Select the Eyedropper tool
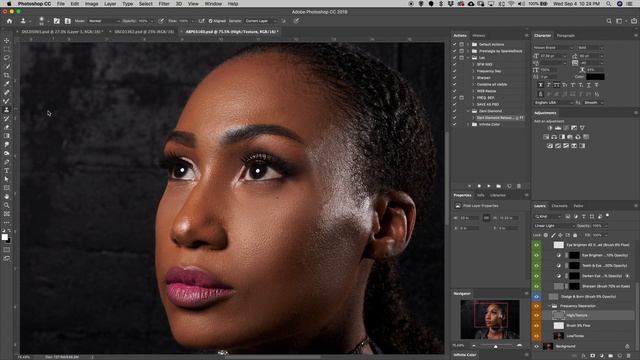This screenshot has width=640, height=360. (7, 84)
